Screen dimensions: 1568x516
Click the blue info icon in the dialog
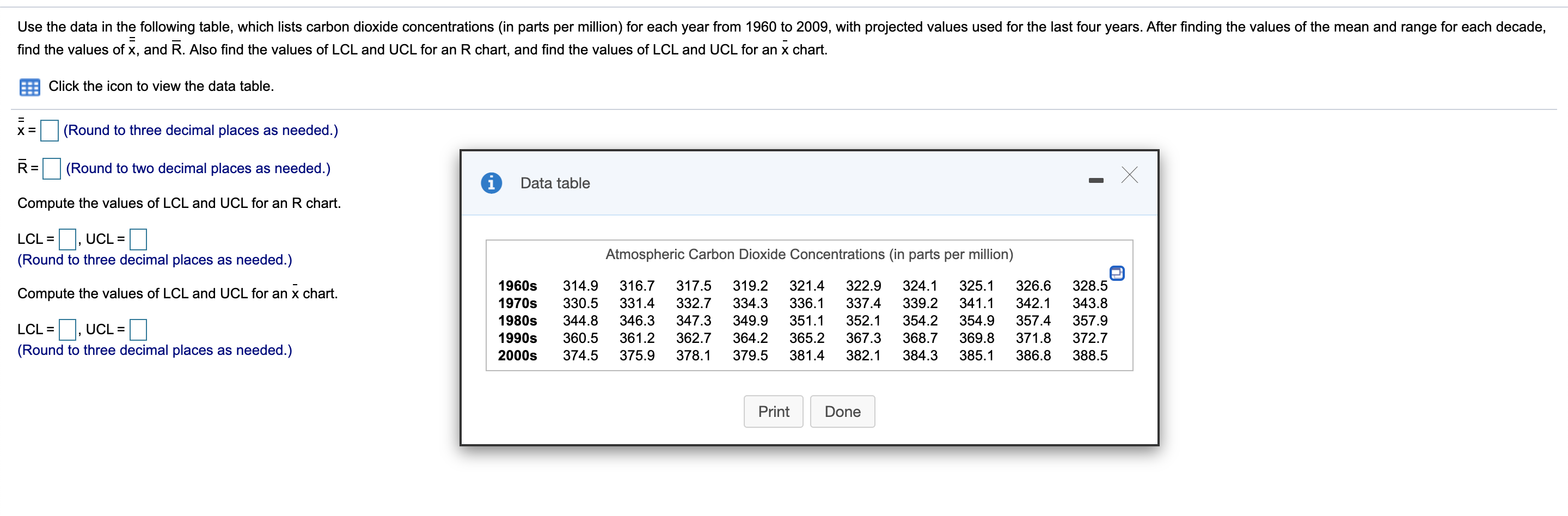point(491,182)
